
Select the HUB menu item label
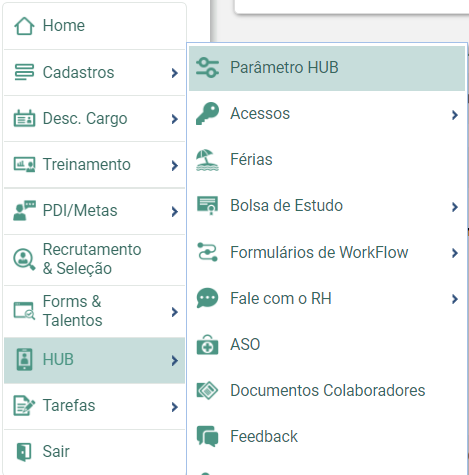(x=58, y=360)
